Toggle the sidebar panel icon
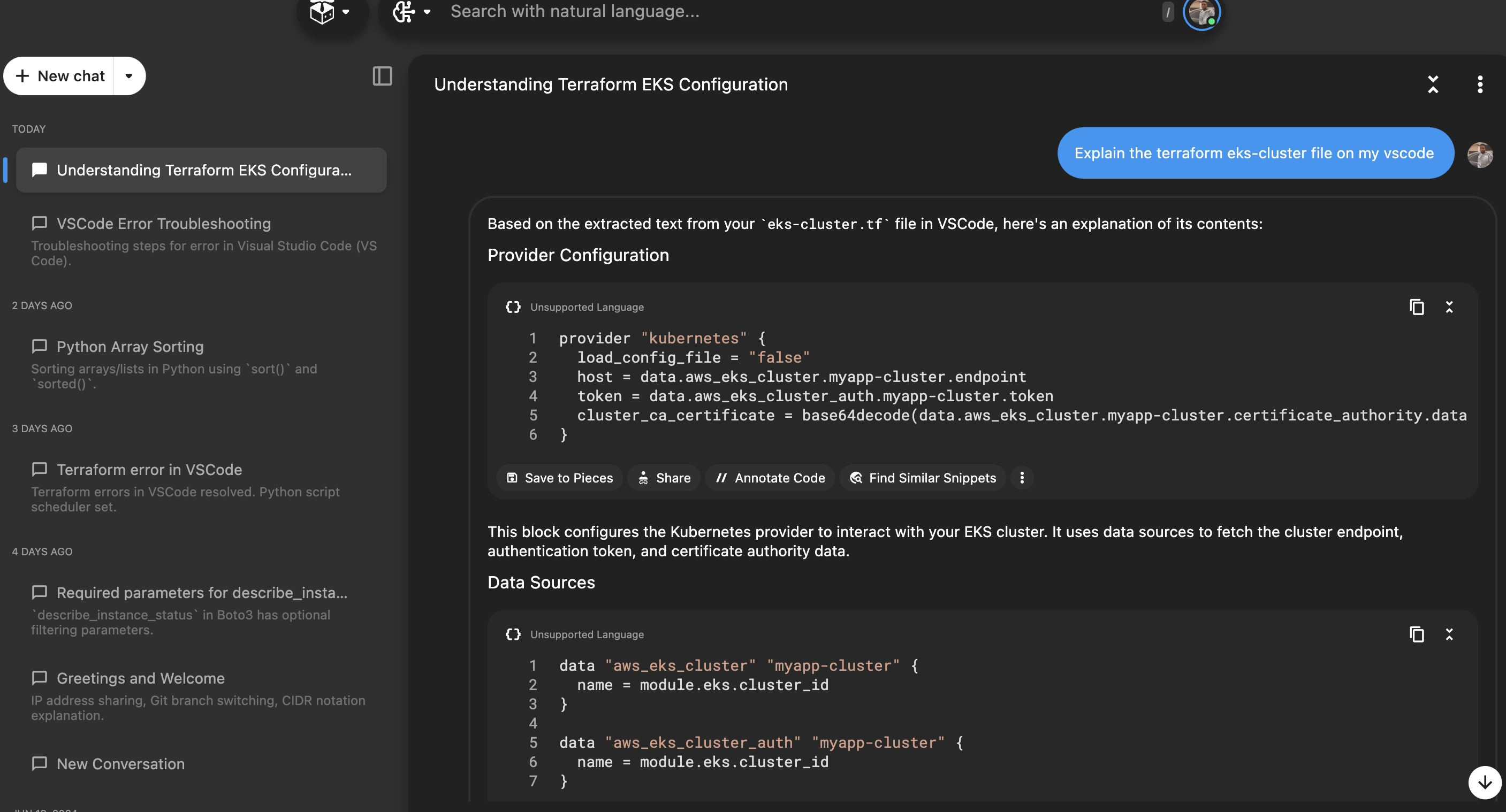 [x=382, y=76]
